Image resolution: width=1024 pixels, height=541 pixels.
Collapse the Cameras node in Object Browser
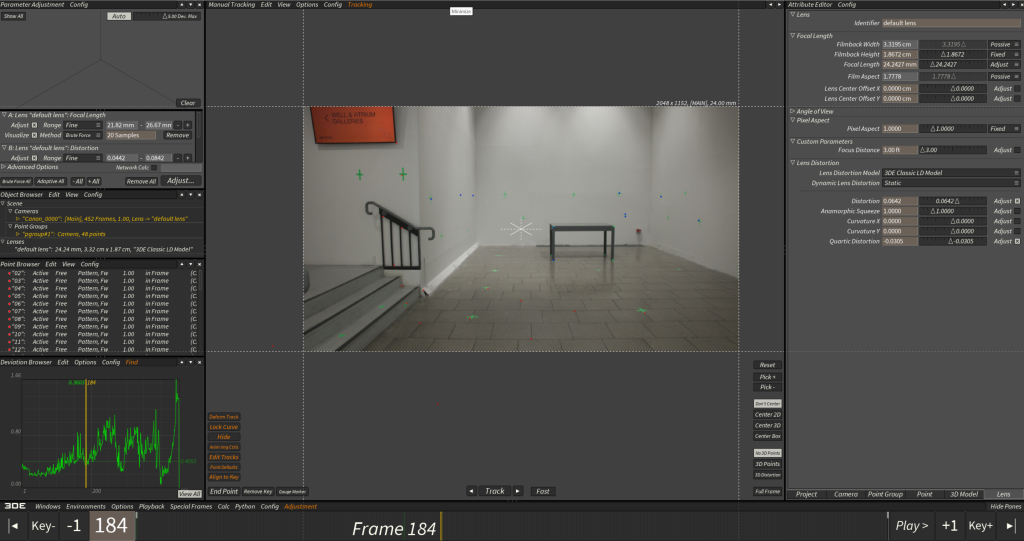point(11,212)
